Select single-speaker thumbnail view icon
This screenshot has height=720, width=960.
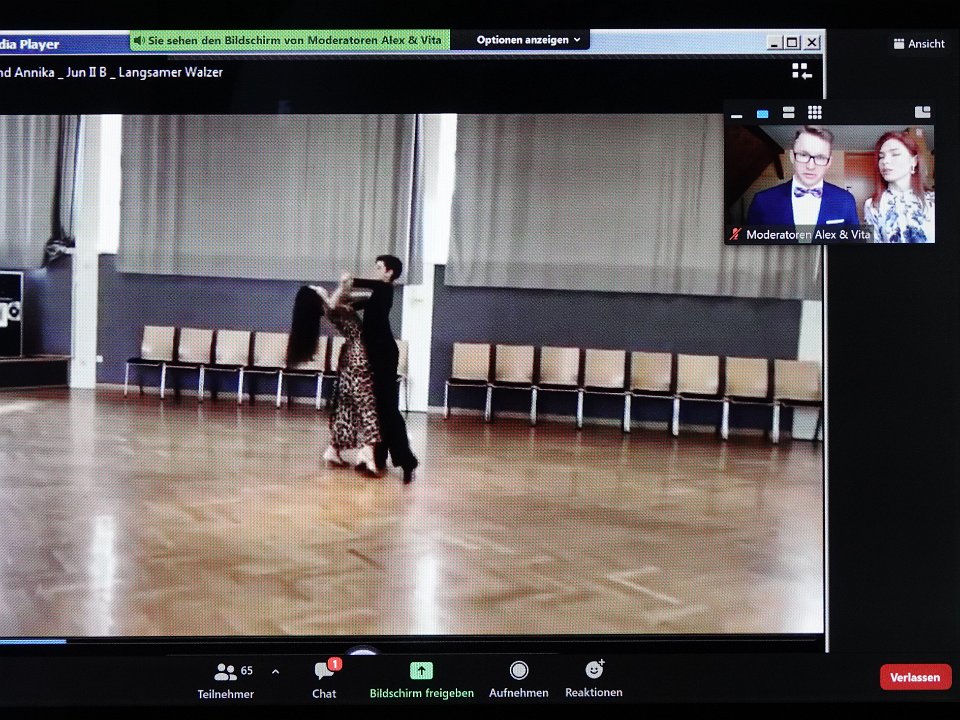tap(762, 113)
